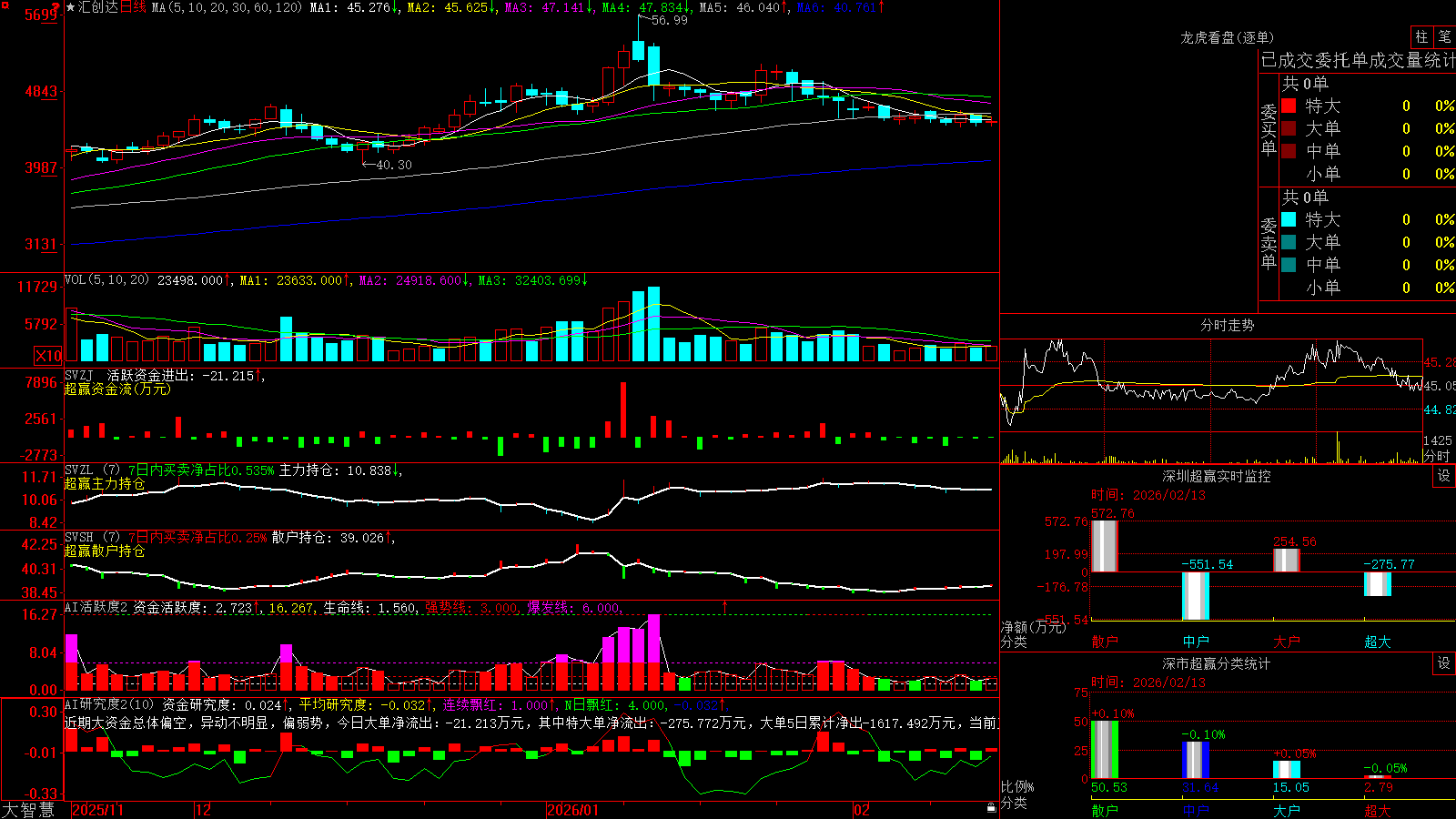Click the MA(5,10,20,30,60,120) indicator label
This screenshot has width=1456, height=819.
click(227, 7)
